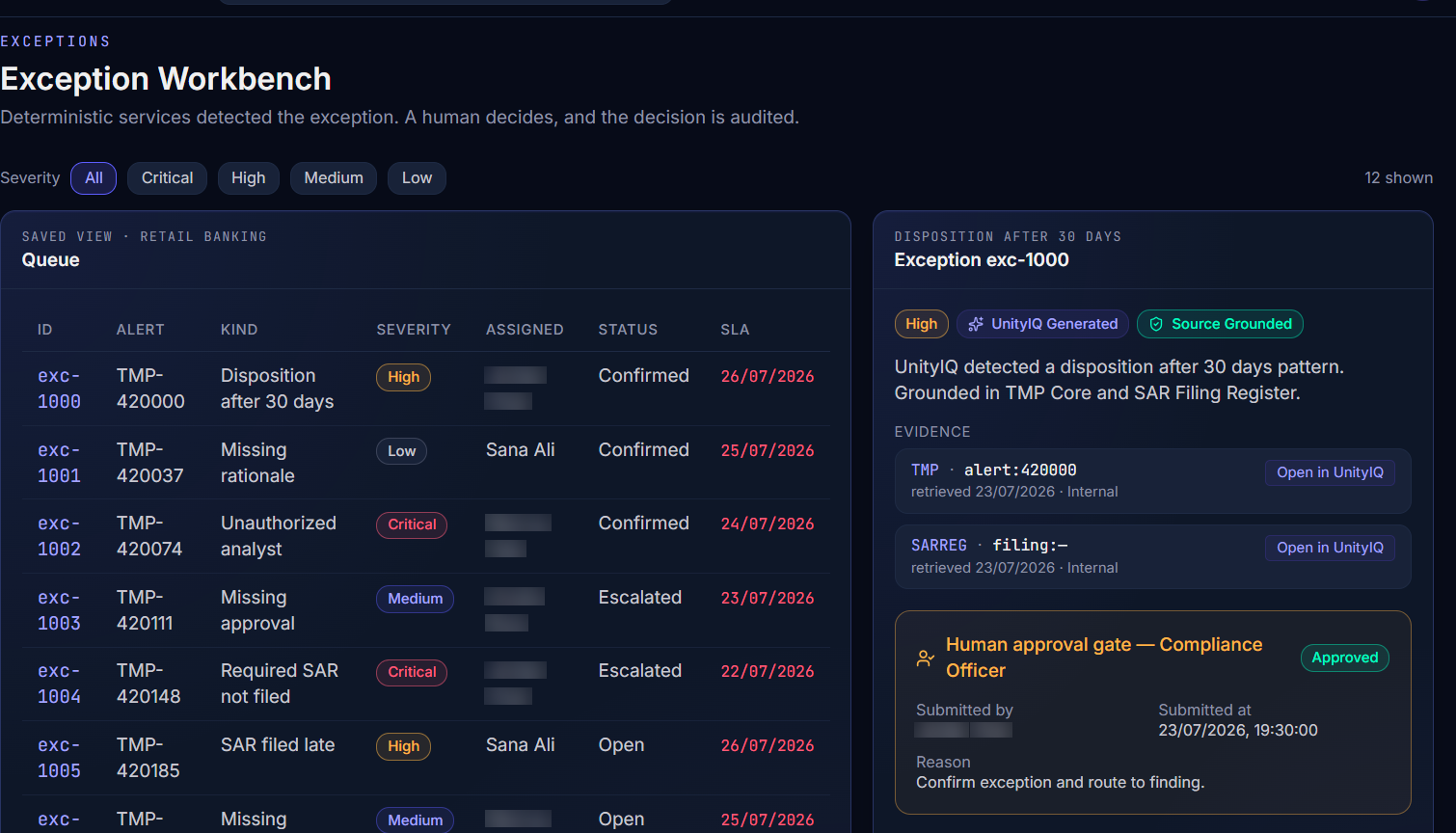Click the Approved status badge

pyautogui.click(x=1345, y=658)
